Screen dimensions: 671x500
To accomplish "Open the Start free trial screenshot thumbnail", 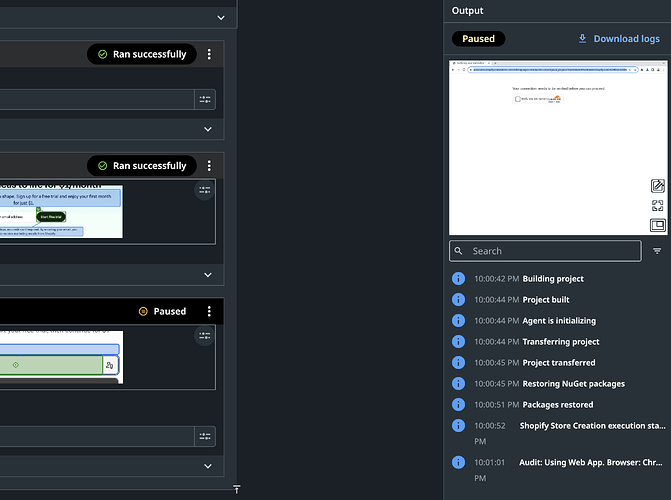I will coord(61,211).
